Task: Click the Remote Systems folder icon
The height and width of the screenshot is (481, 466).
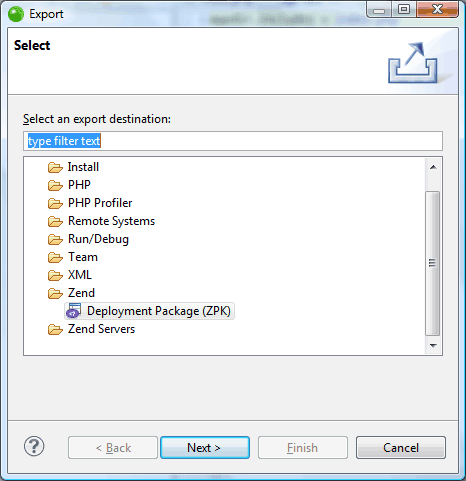Action: pyautogui.click(x=55, y=221)
